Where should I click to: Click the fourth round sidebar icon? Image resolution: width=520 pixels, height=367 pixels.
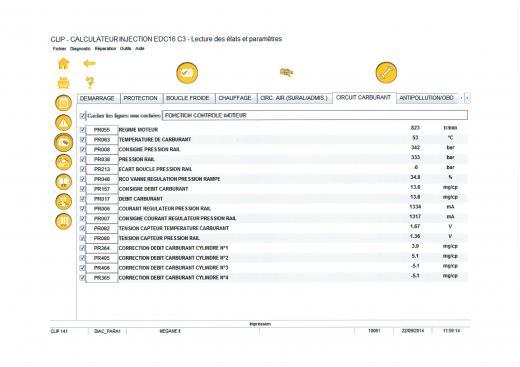tap(63, 162)
